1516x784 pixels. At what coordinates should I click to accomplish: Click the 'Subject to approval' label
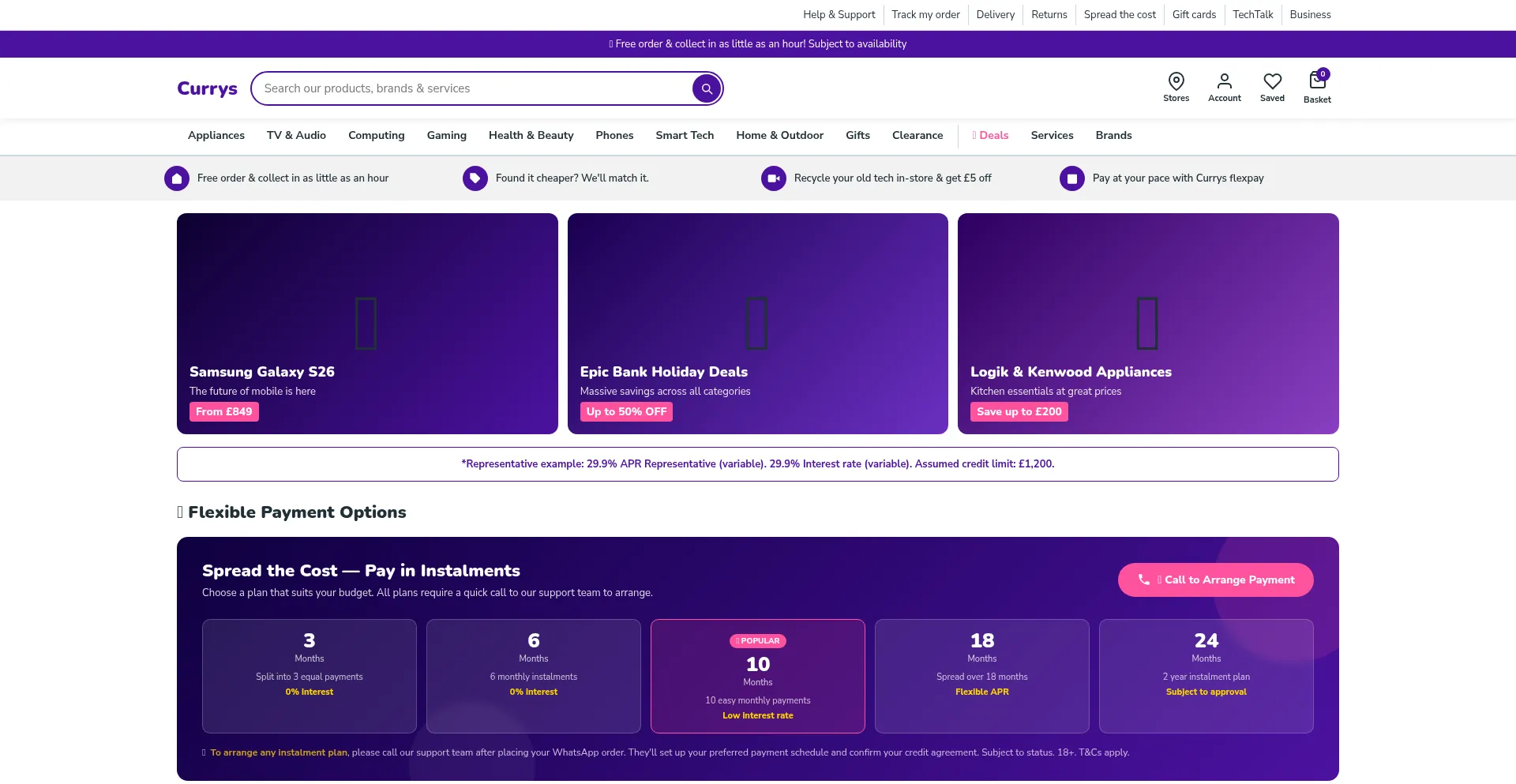1206,692
